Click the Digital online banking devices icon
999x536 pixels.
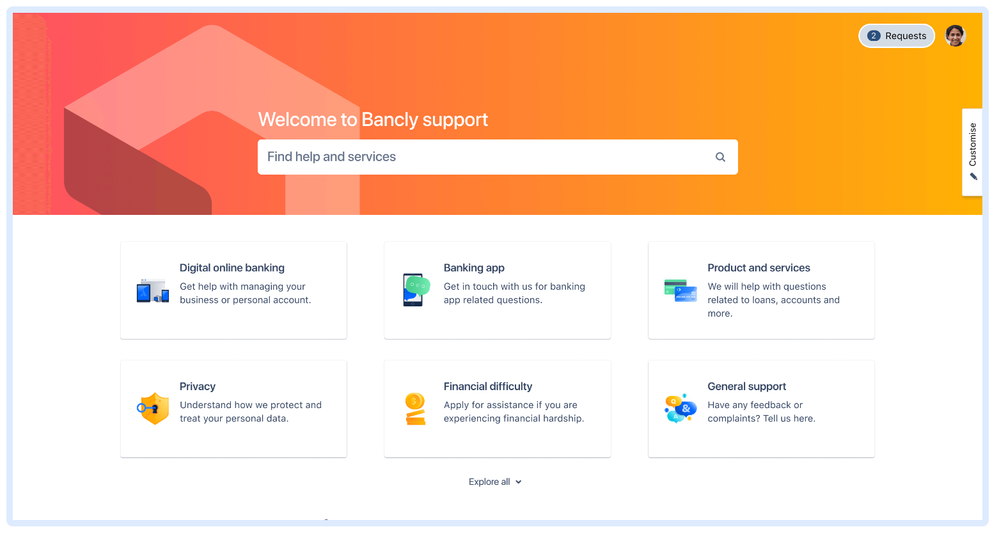tap(153, 291)
